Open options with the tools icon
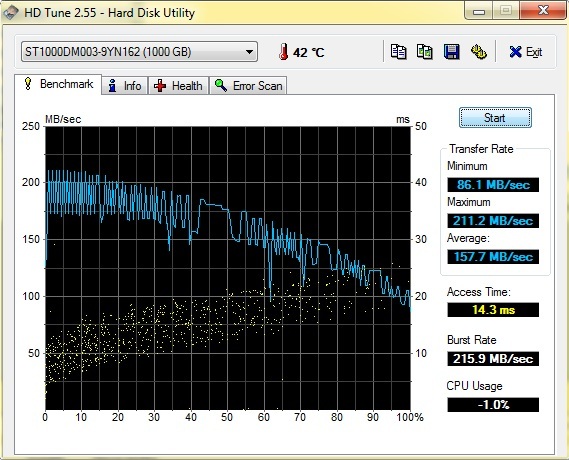Viewport: 569px width, 460px height. [479, 52]
